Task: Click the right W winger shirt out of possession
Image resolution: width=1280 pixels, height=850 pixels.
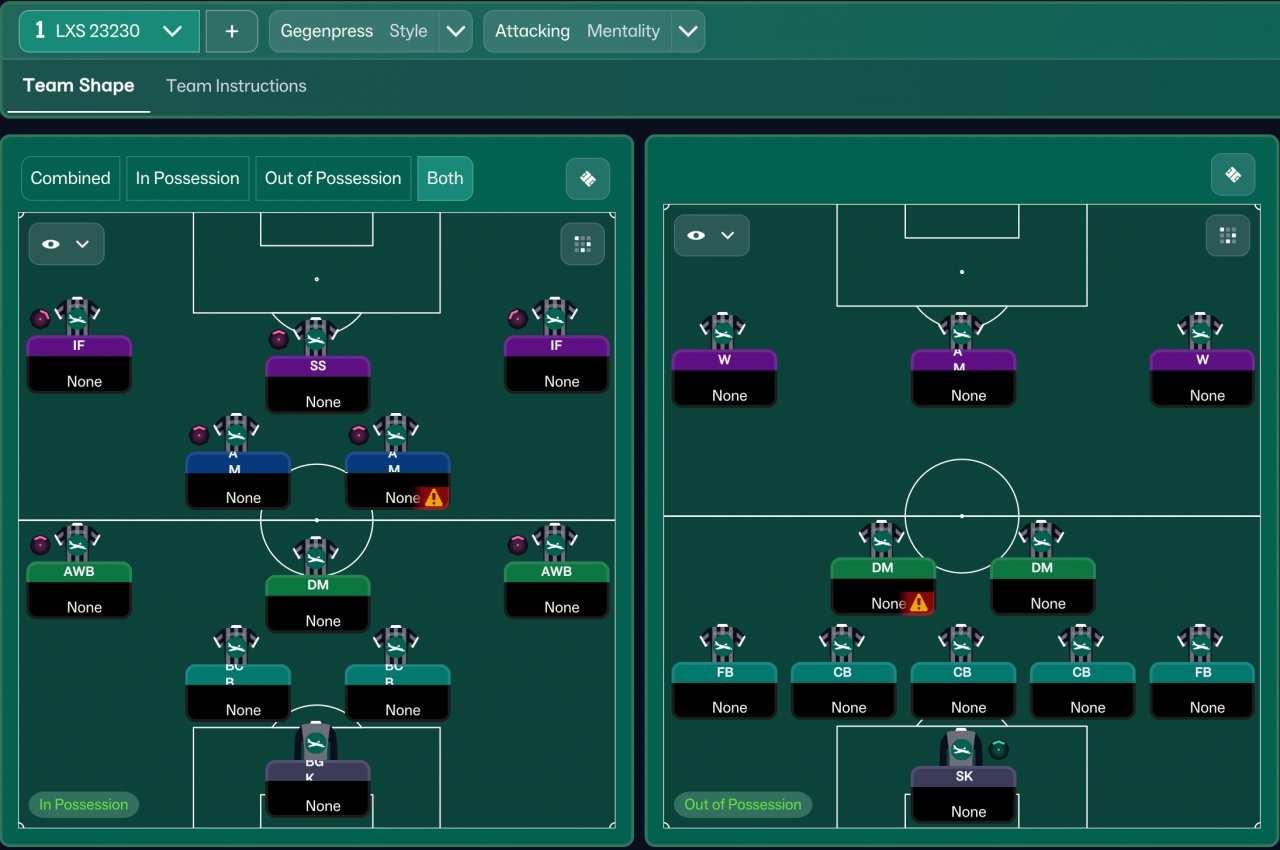Action: point(1200,331)
